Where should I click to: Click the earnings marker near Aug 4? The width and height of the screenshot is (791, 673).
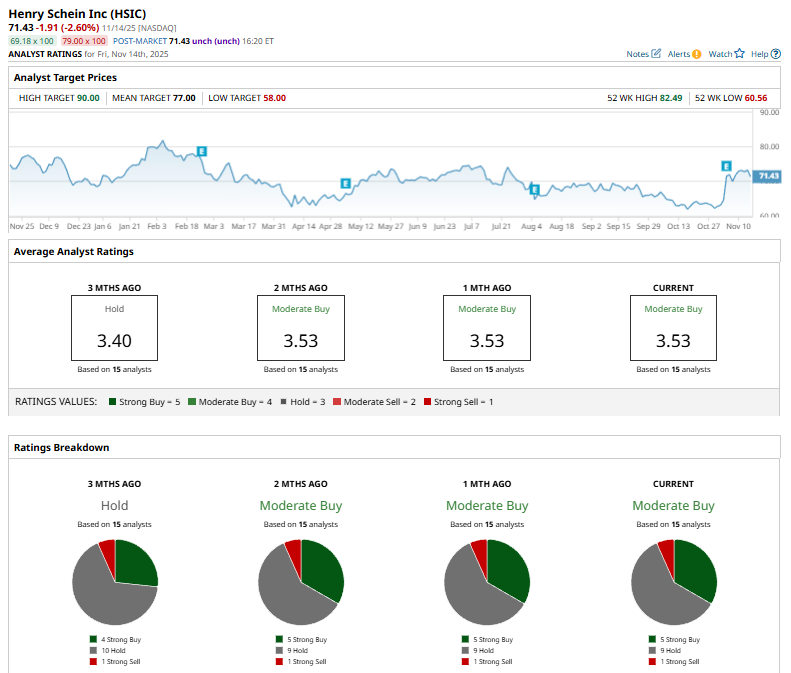click(534, 189)
